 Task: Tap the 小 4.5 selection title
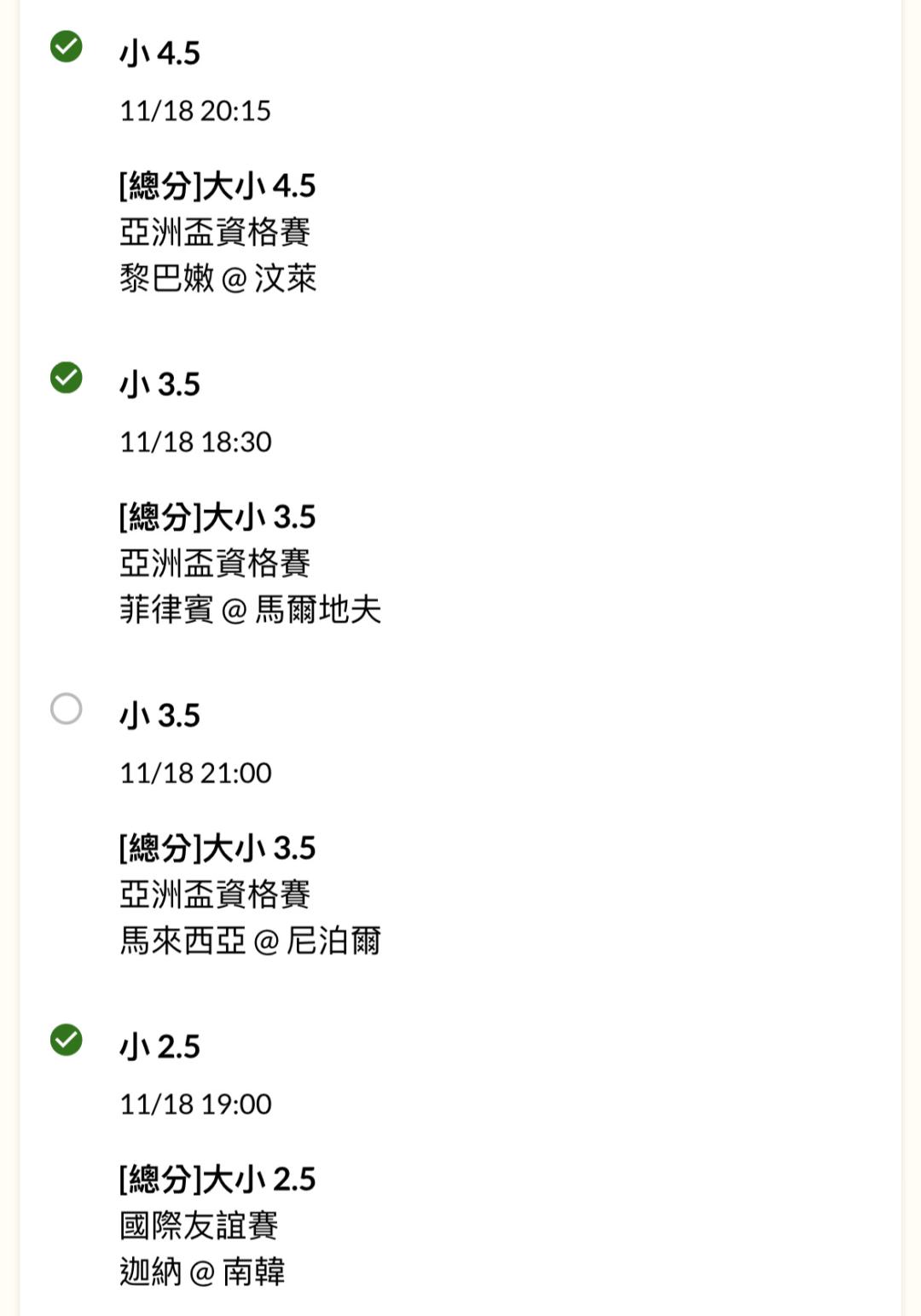159,53
